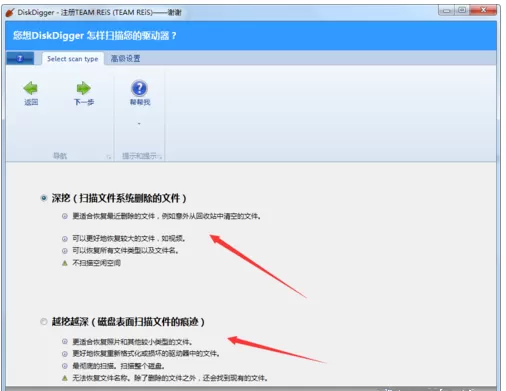506x391 pixels.
Task: Close the DiskDigger window
Action: pos(483,10)
